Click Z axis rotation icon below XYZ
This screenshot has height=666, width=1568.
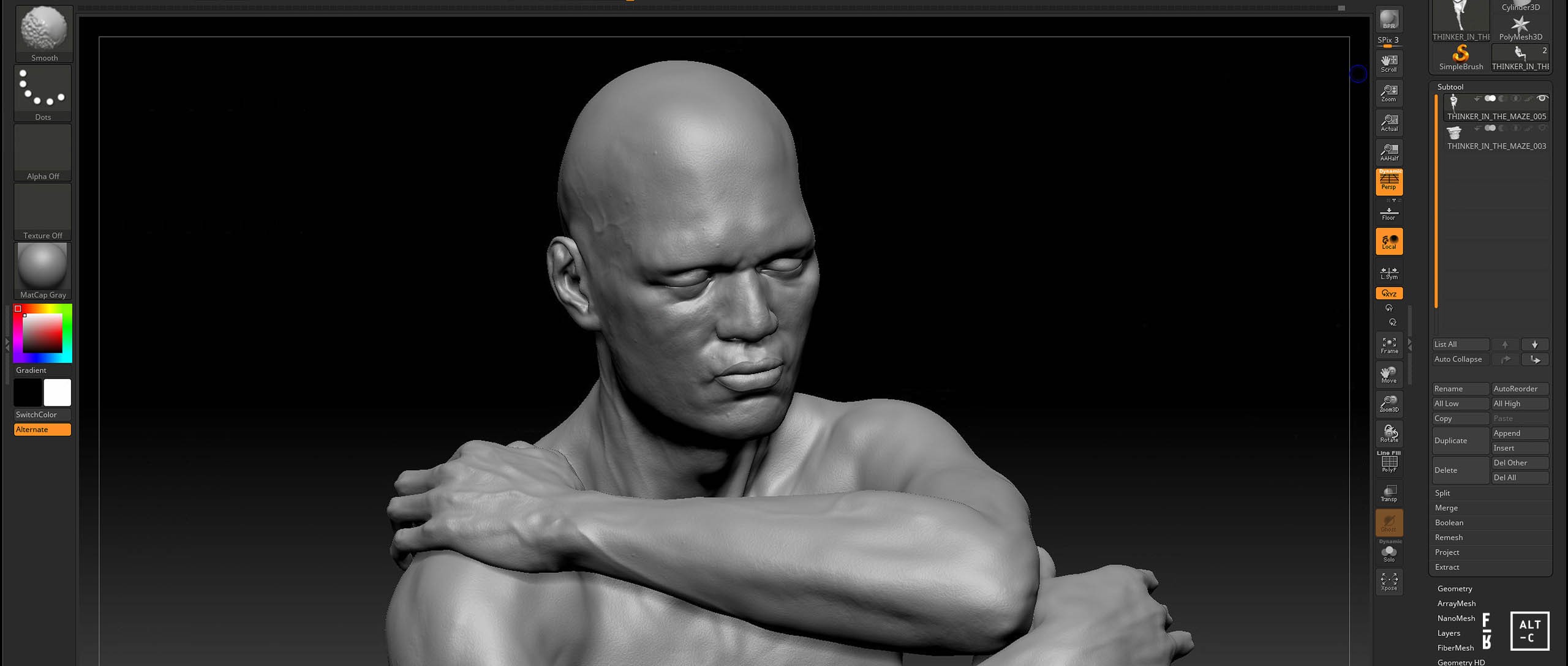point(1392,322)
